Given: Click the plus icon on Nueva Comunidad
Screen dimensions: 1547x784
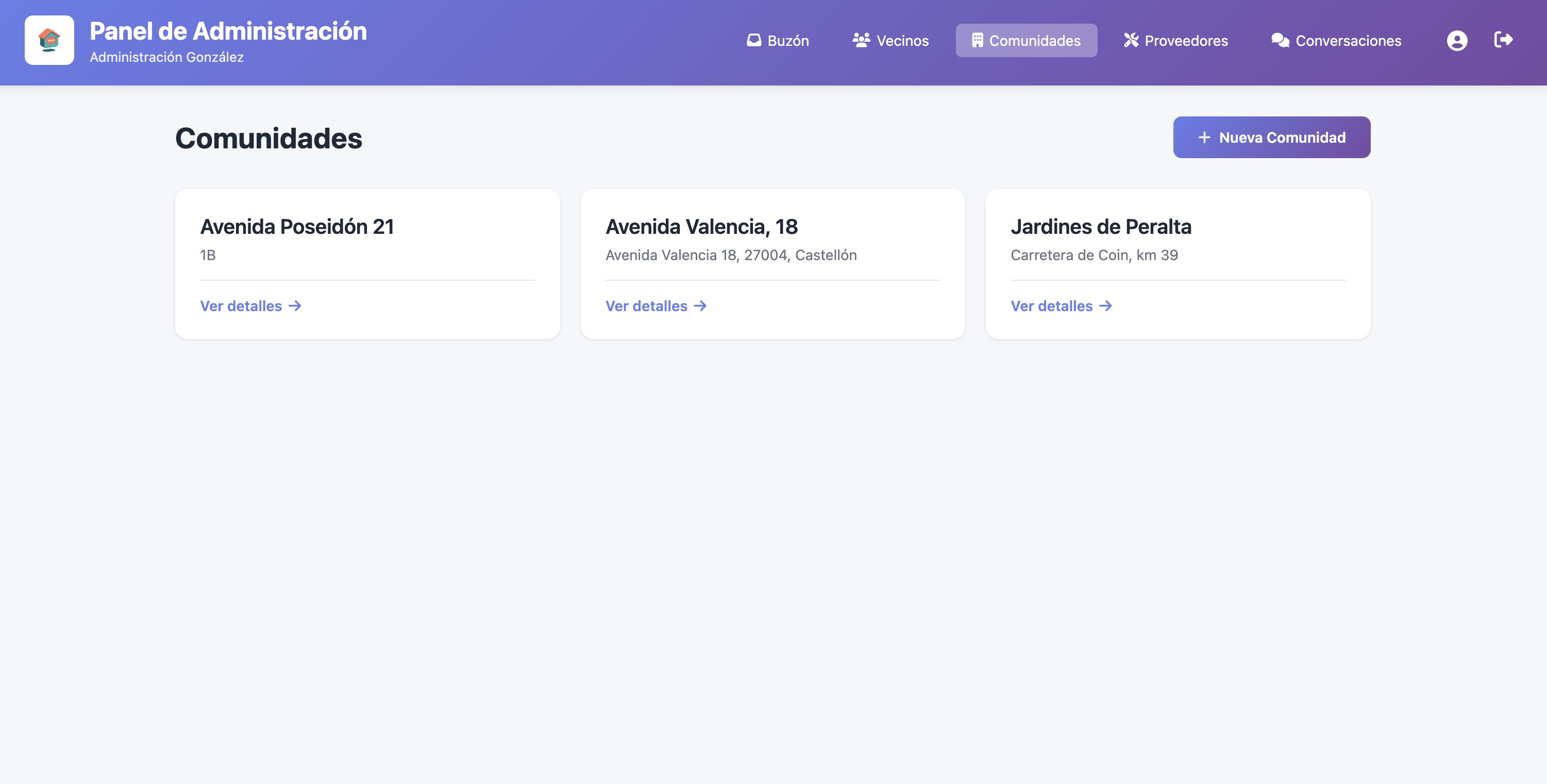Looking at the screenshot, I should pos(1203,138).
